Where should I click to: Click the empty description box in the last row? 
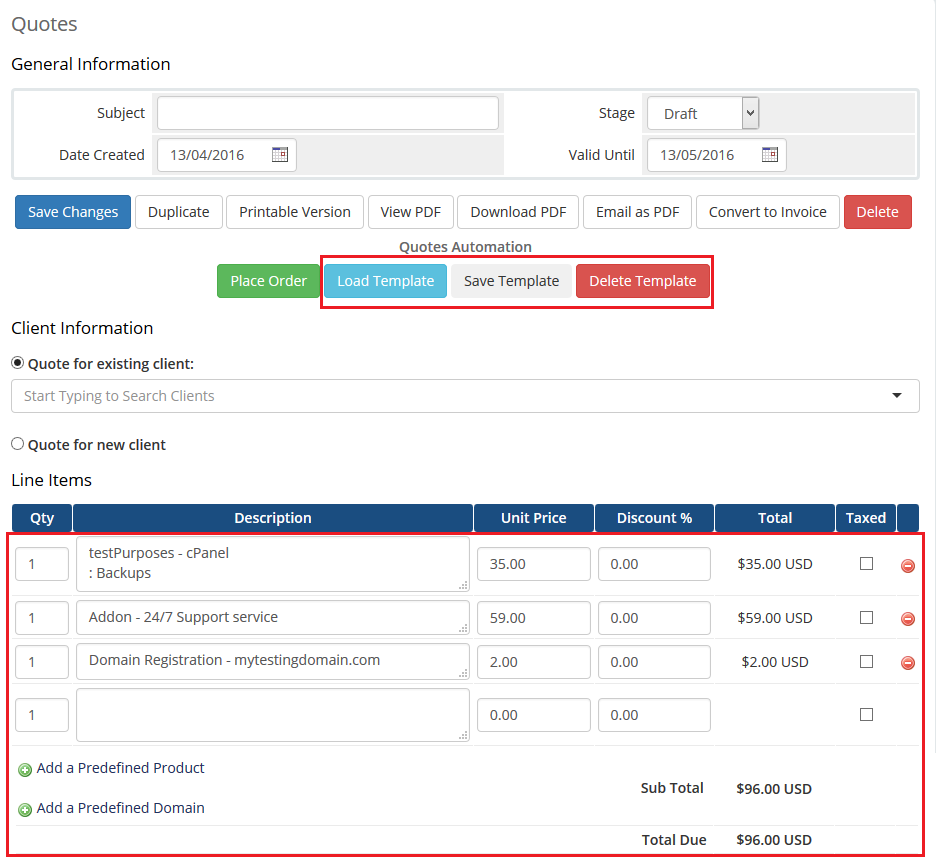pos(273,715)
